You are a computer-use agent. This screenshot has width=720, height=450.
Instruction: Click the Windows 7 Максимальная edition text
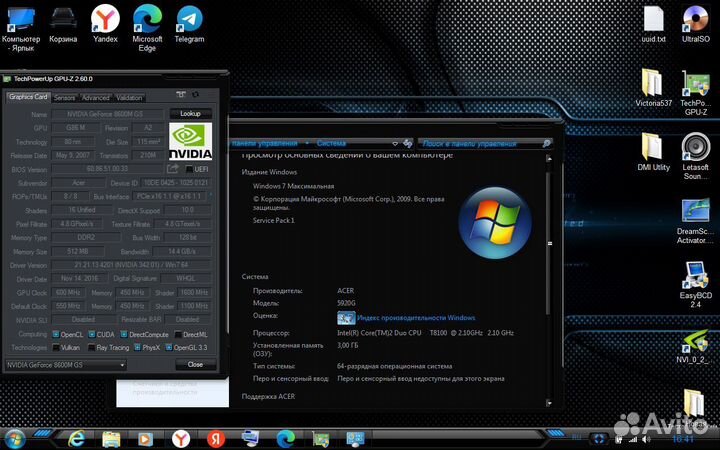click(x=293, y=186)
